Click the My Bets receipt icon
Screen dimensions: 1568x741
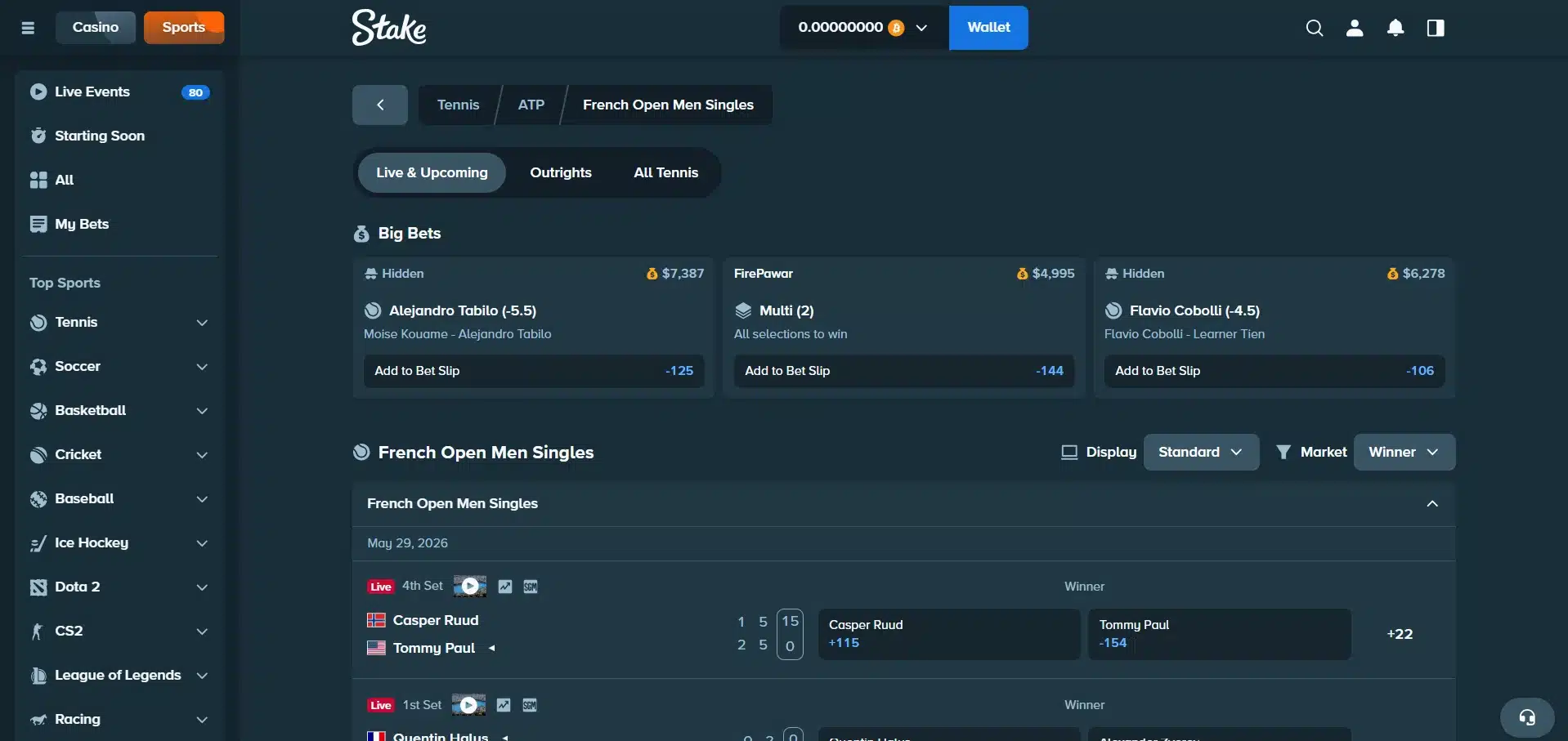[x=38, y=224]
